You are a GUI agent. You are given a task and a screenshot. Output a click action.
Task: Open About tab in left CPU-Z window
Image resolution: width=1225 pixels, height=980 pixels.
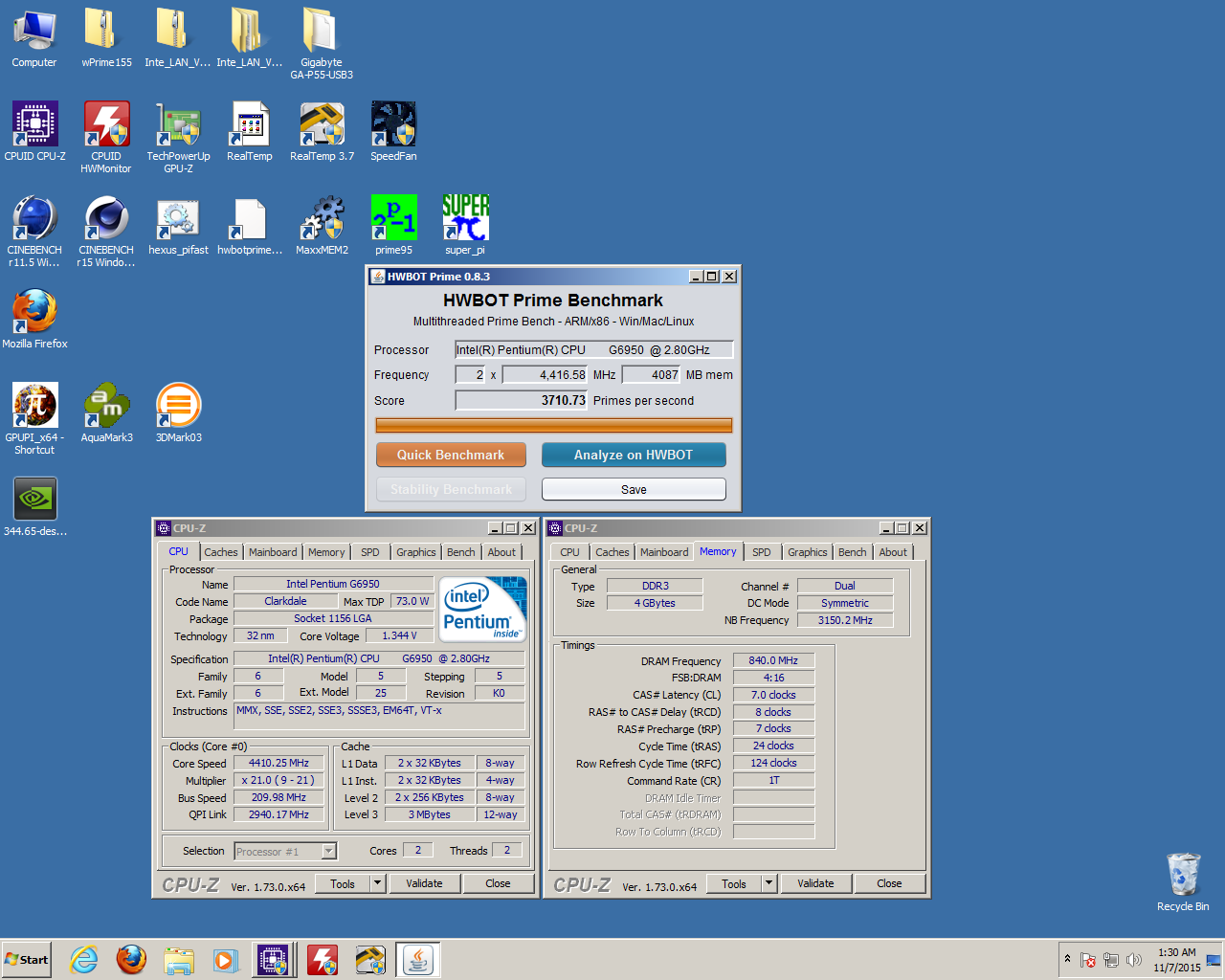coord(501,552)
